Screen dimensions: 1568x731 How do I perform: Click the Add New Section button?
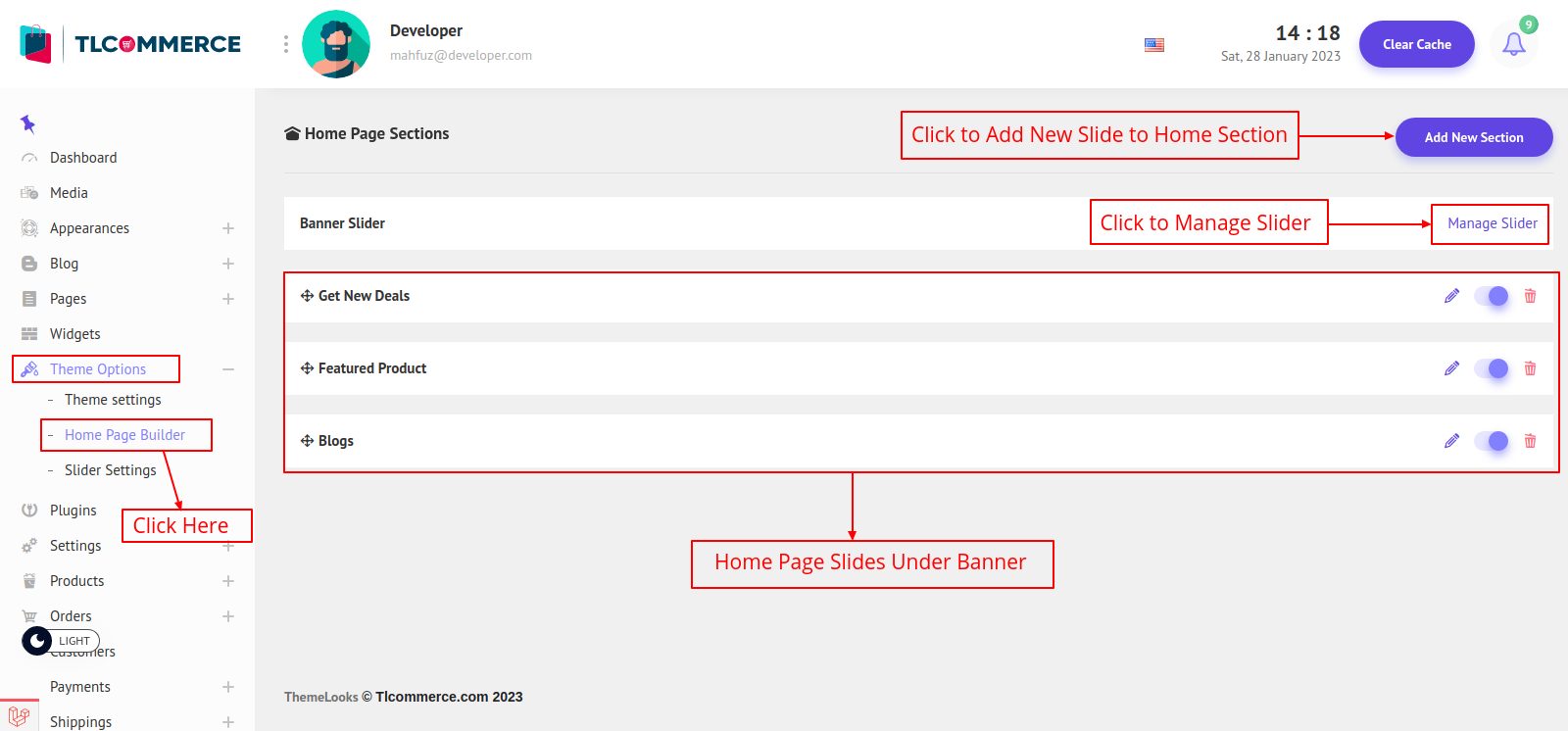coord(1473,137)
